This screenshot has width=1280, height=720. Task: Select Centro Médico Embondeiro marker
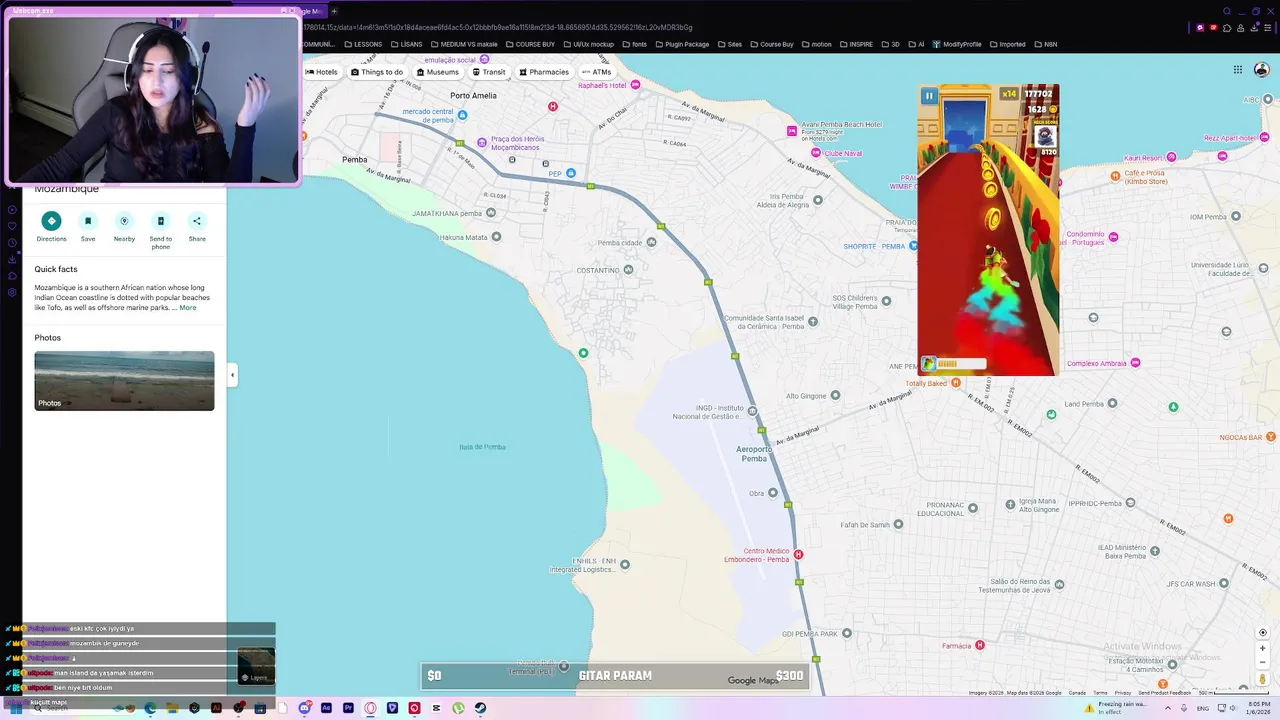pos(798,554)
